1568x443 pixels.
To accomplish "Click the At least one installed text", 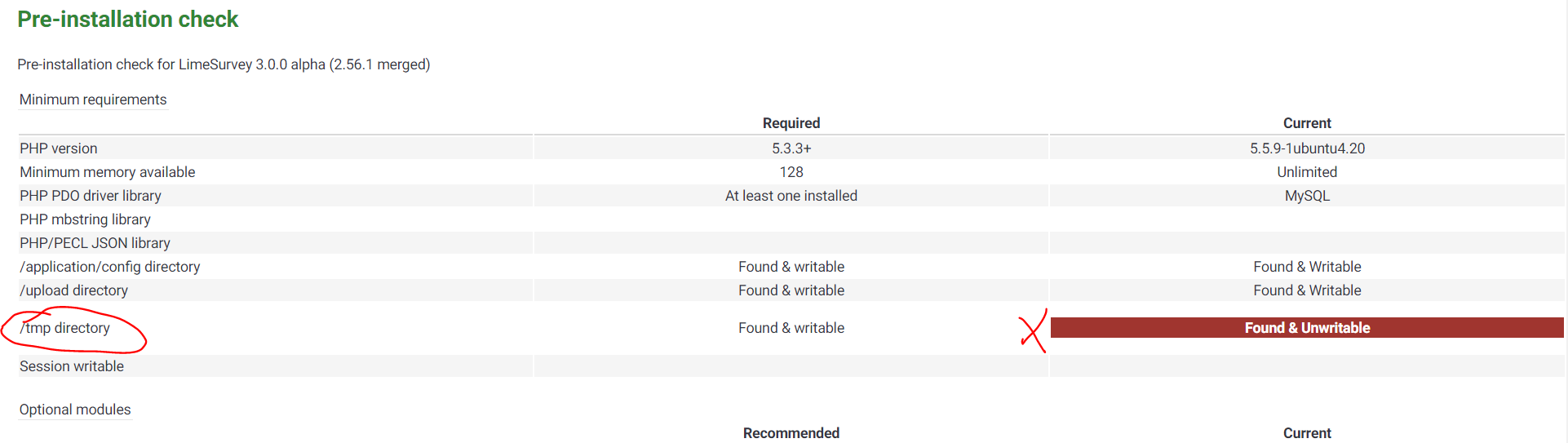I will tap(791, 196).
